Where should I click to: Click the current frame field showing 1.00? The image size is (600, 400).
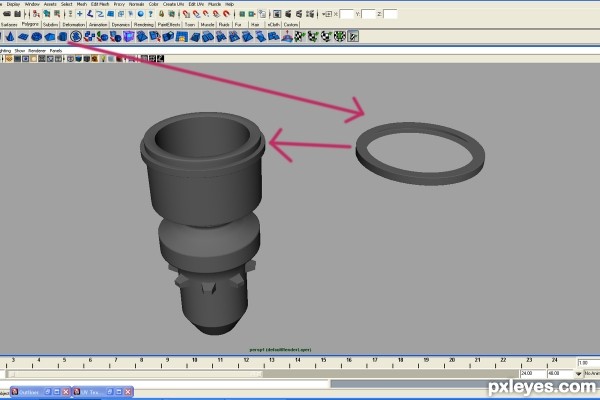click(589, 362)
